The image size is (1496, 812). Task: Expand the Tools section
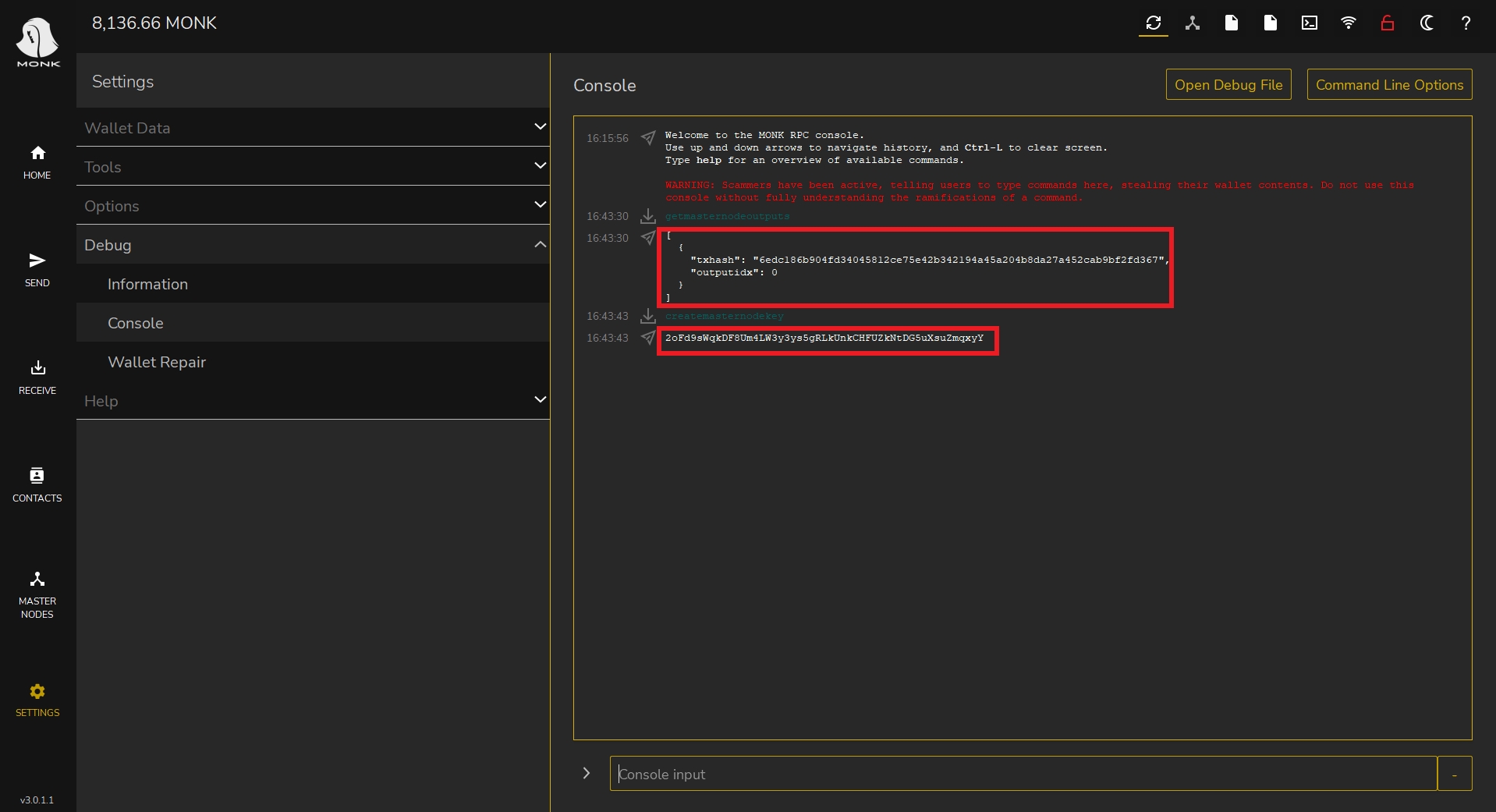coord(313,166)
